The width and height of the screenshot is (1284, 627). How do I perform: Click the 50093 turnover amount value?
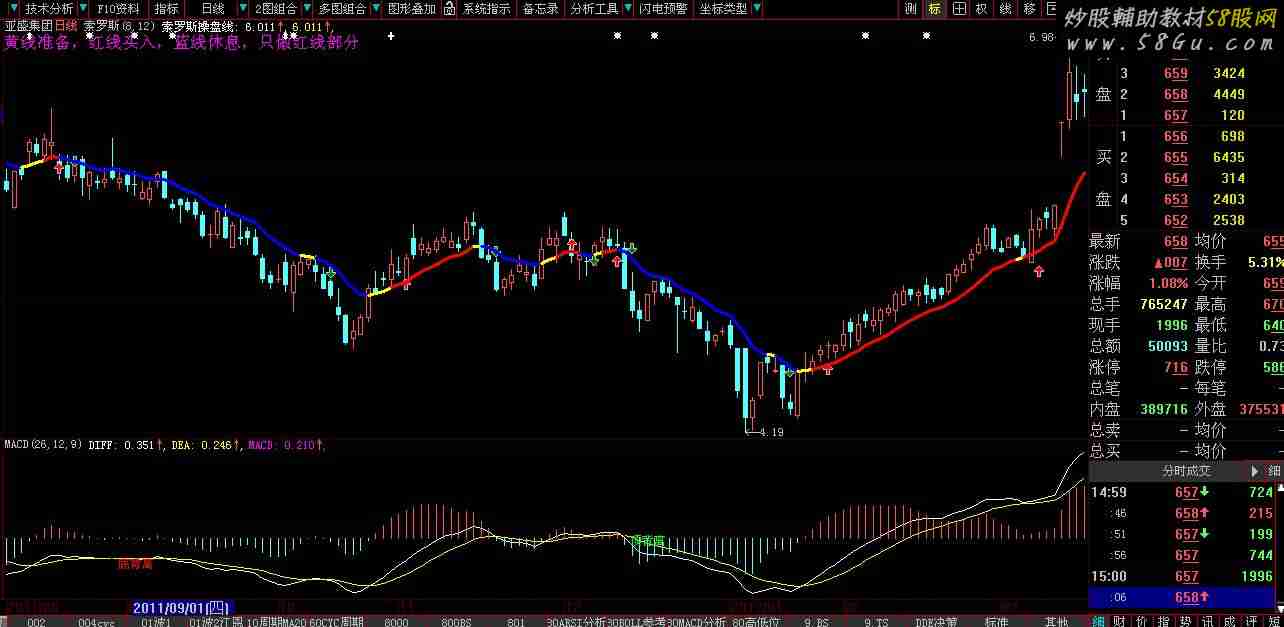click(x=1167, y=346)
